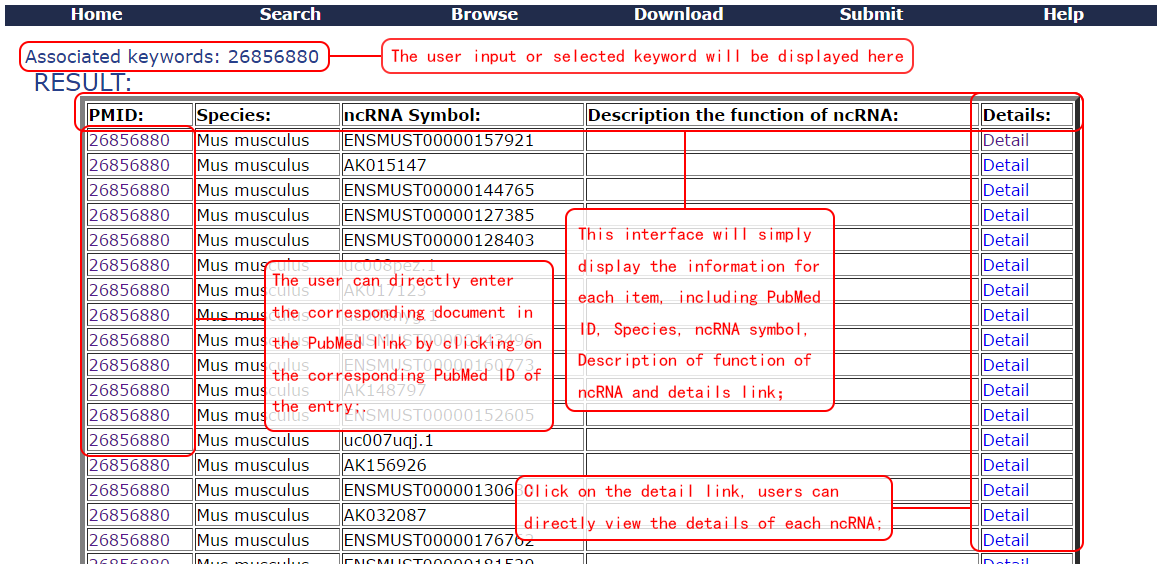The height and width of the screenshot is (569, 1162).
Task: Open PubMed ID link for ENSMUST00000157921 row
Action: [x=129, y=140]
